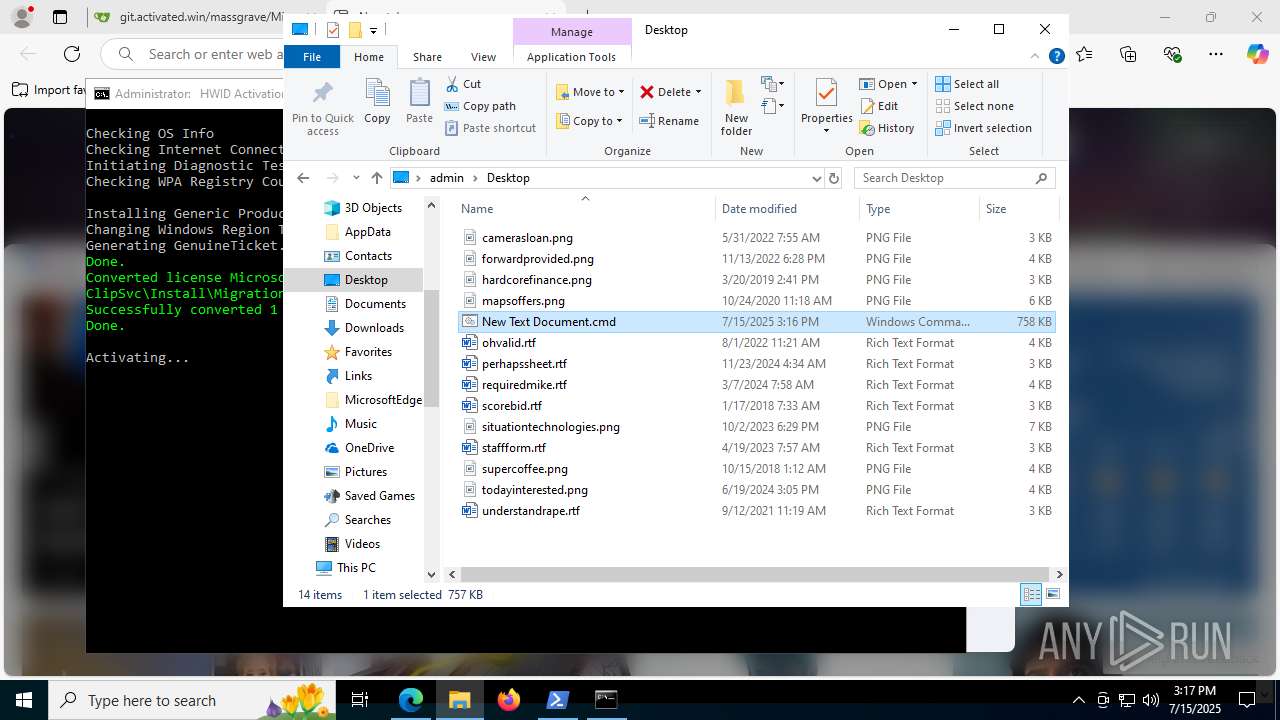Navigate back in File Explorer
The width and height of the screenshot is (1280, 720).
click(304, 178)
